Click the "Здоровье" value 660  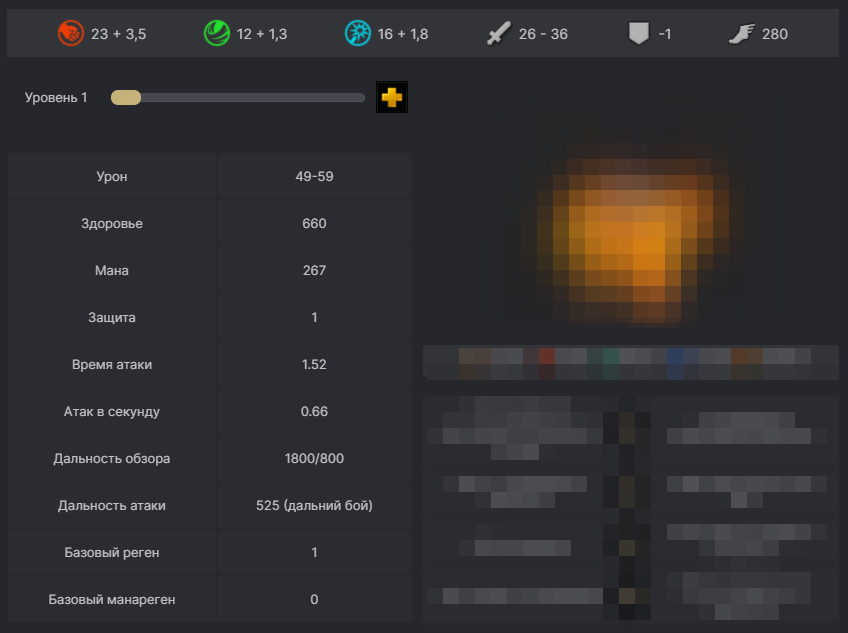[314, 224]
